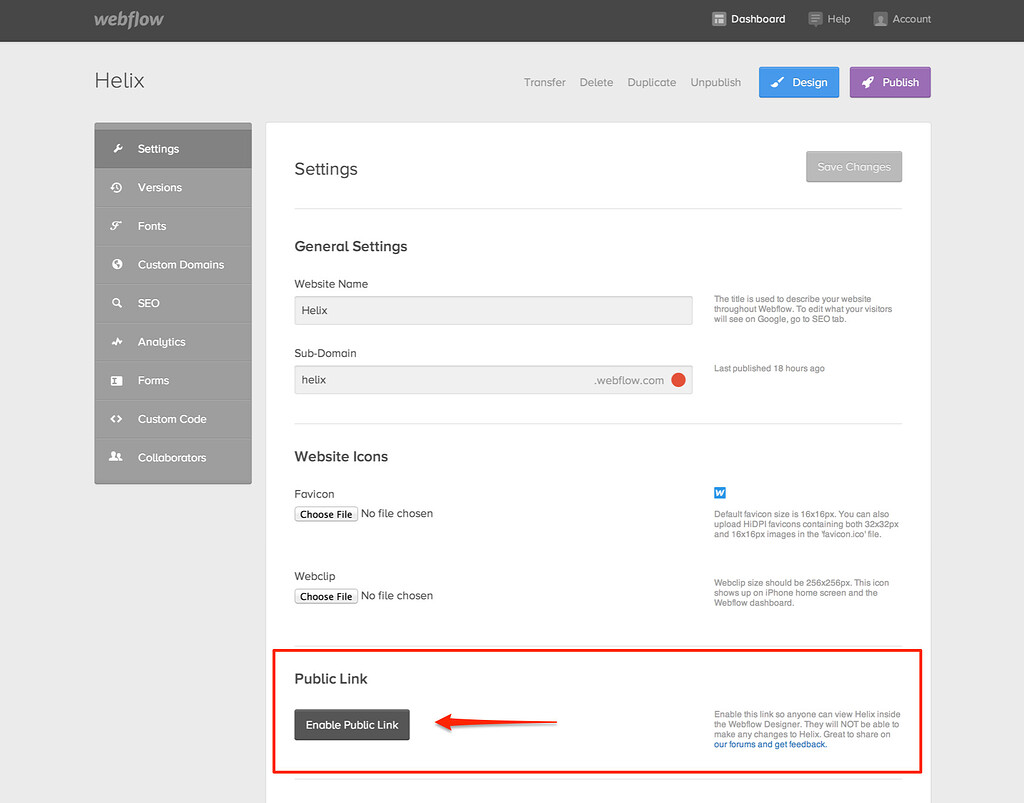Click the Website Name input field

click(493, 311)
